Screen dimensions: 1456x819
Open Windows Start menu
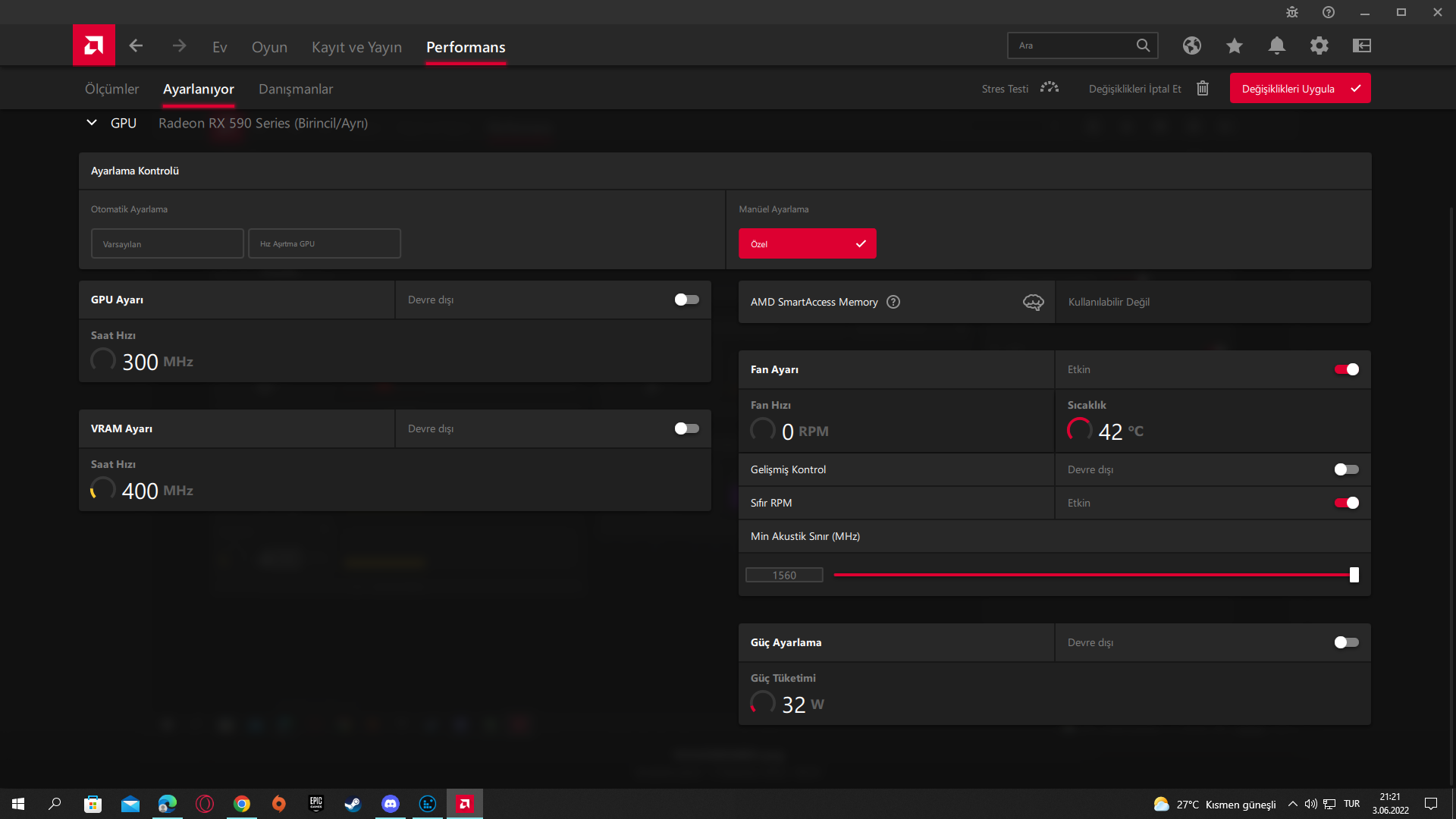click(18, 804)
